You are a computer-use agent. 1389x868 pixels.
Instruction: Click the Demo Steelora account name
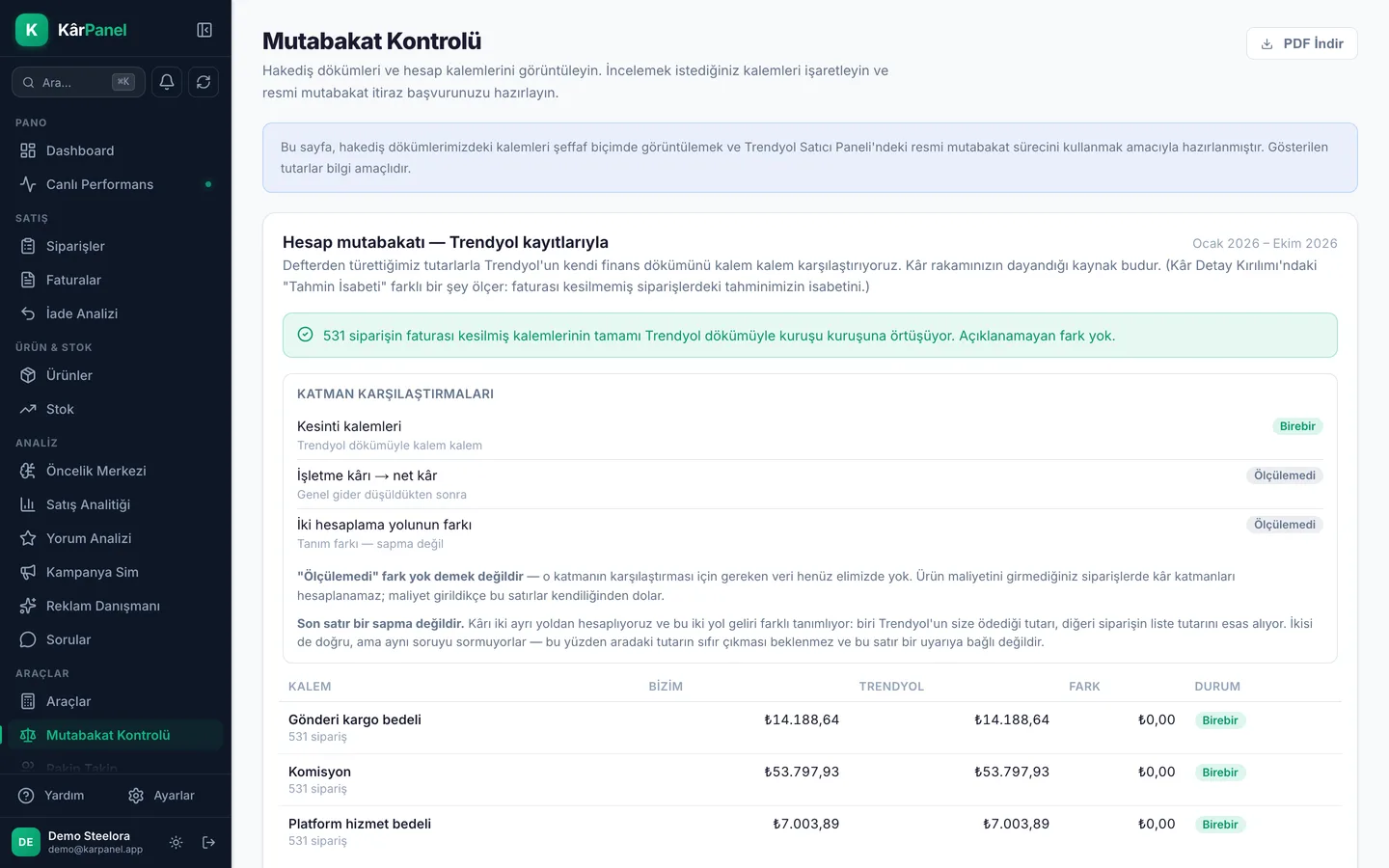(89, 836)
